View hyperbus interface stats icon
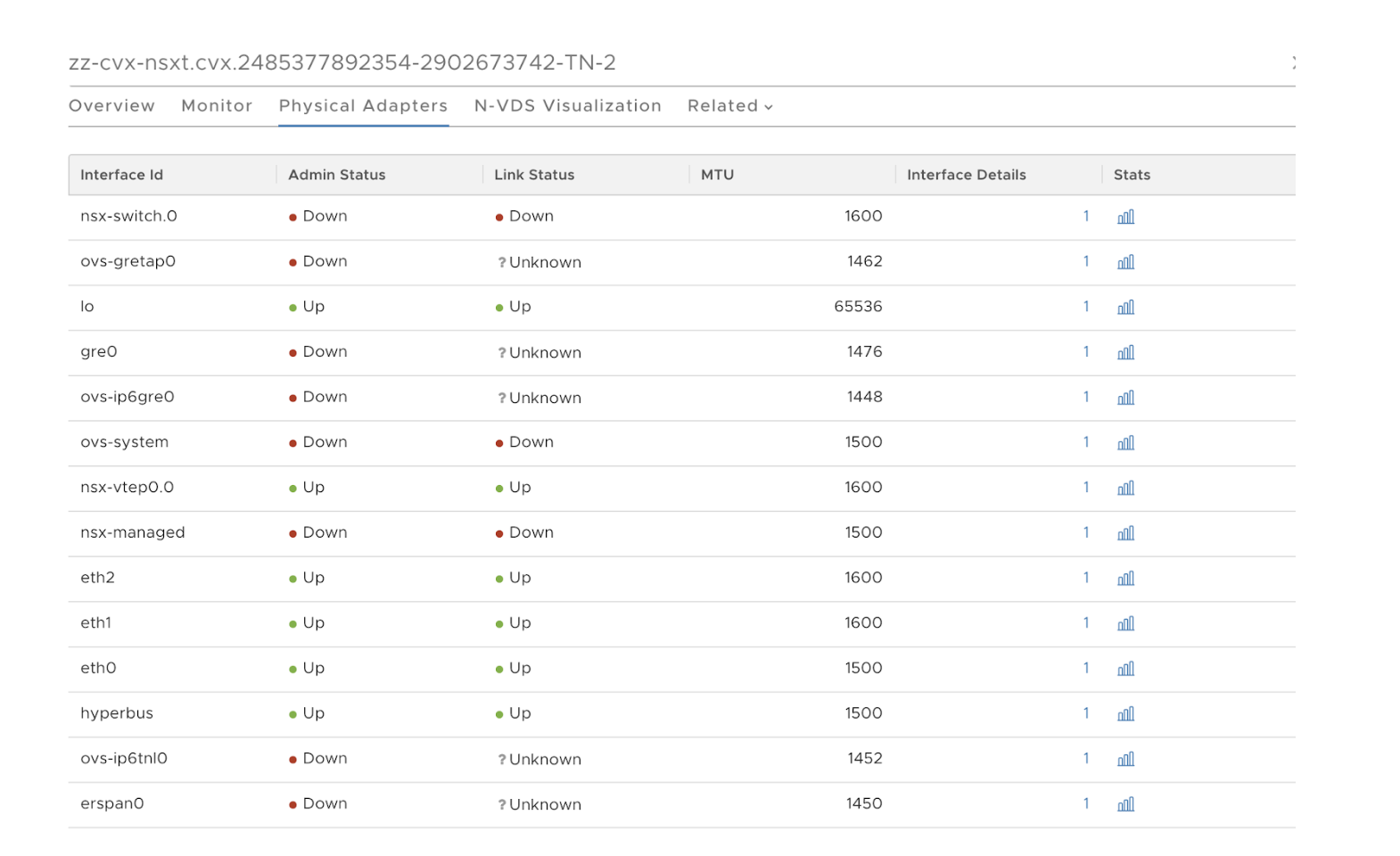This screenshot has height=856, width=1400. [x=1125, y=713]
